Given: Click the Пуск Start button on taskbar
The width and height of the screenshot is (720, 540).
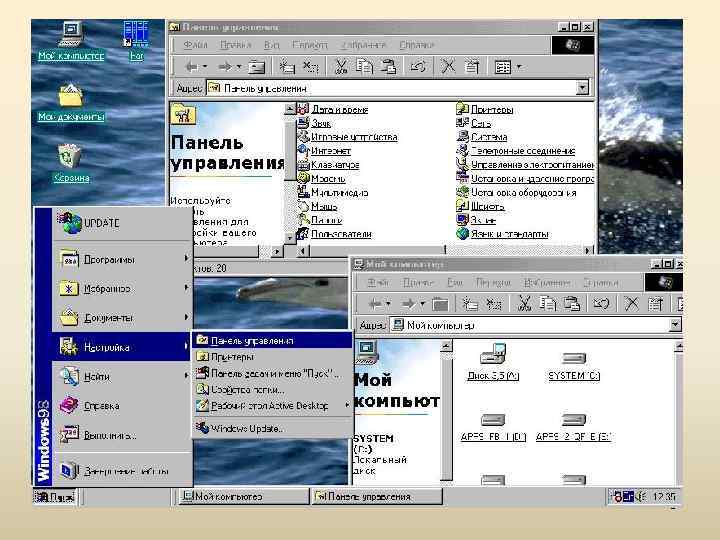Looking at the screenshot, I should tap(55, 497).
